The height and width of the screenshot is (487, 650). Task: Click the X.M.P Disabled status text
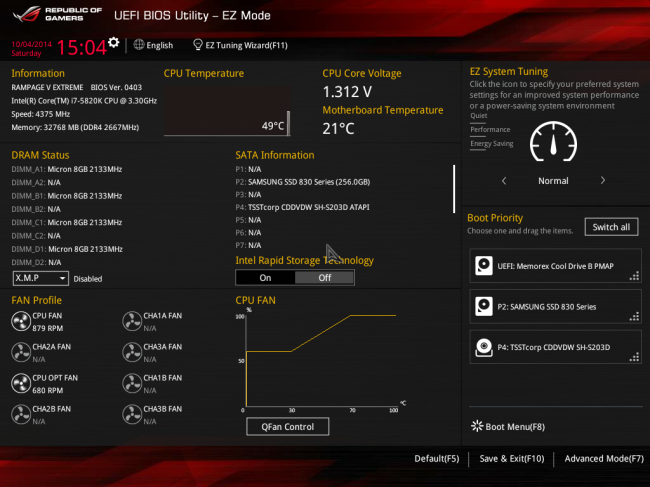[87, 279]
